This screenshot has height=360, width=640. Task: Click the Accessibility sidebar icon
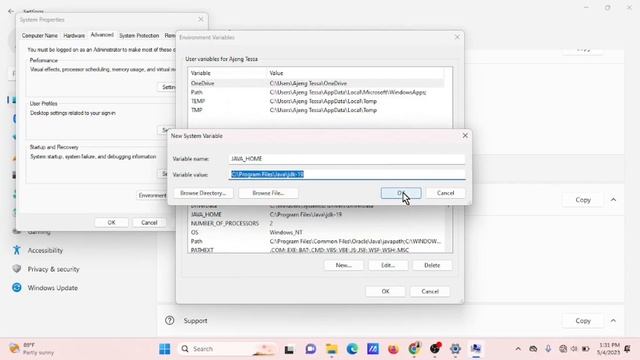(x=17, y=250)
